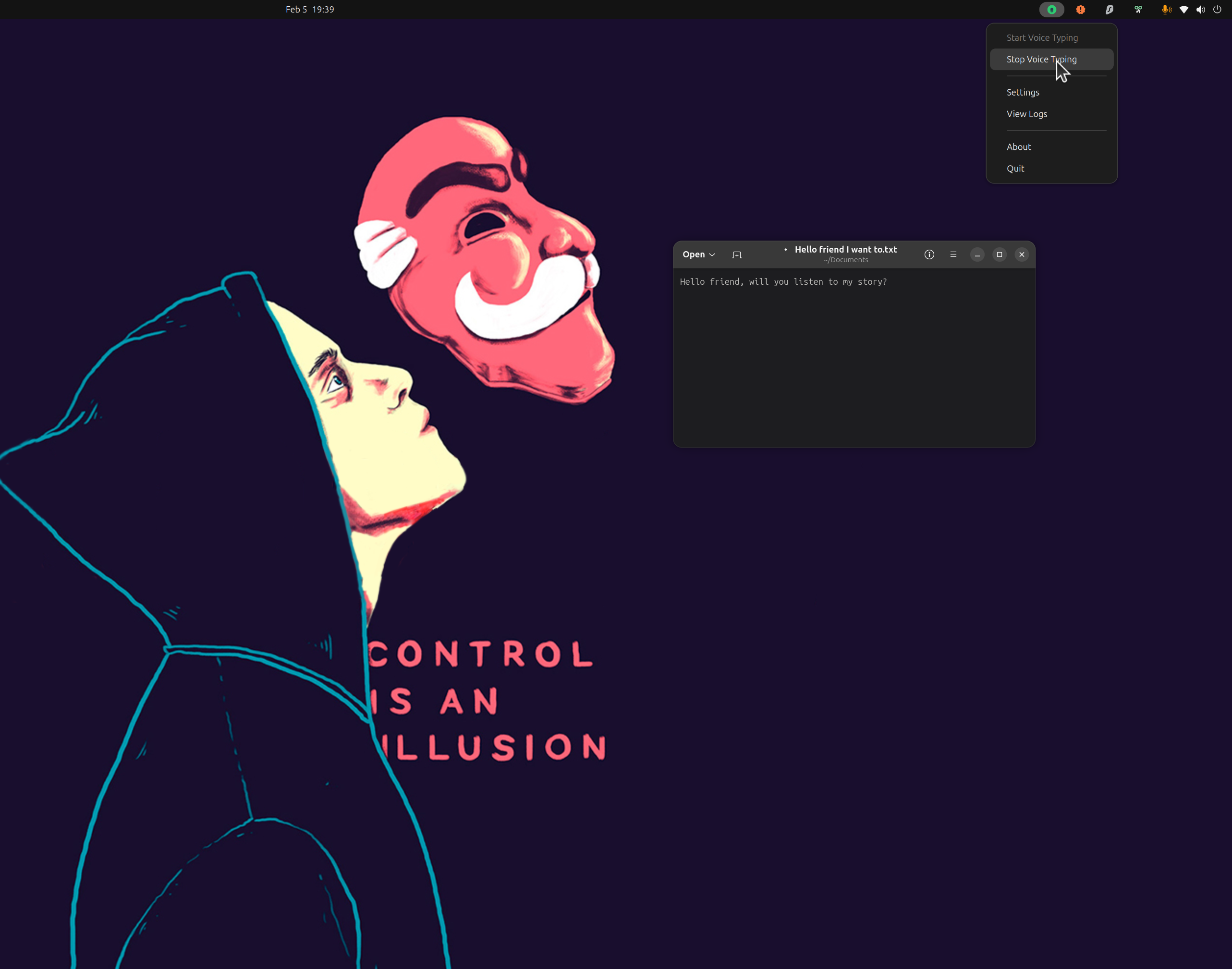The height and width of the screenshot is (969, 1232).
Task: Show document properties via the info icon
Action: [929, 254]
